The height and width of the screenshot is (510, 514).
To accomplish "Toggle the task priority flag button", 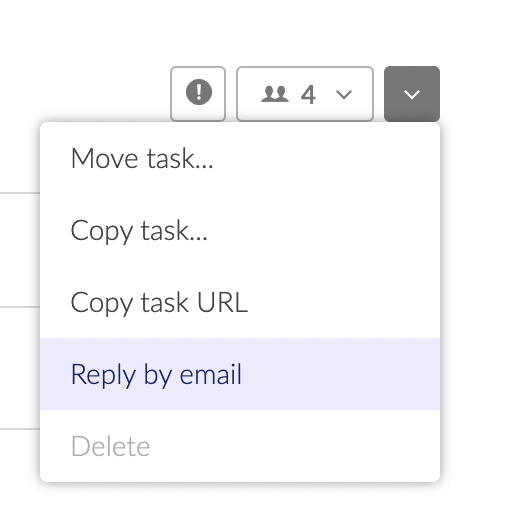I will [x=198, y=94].
